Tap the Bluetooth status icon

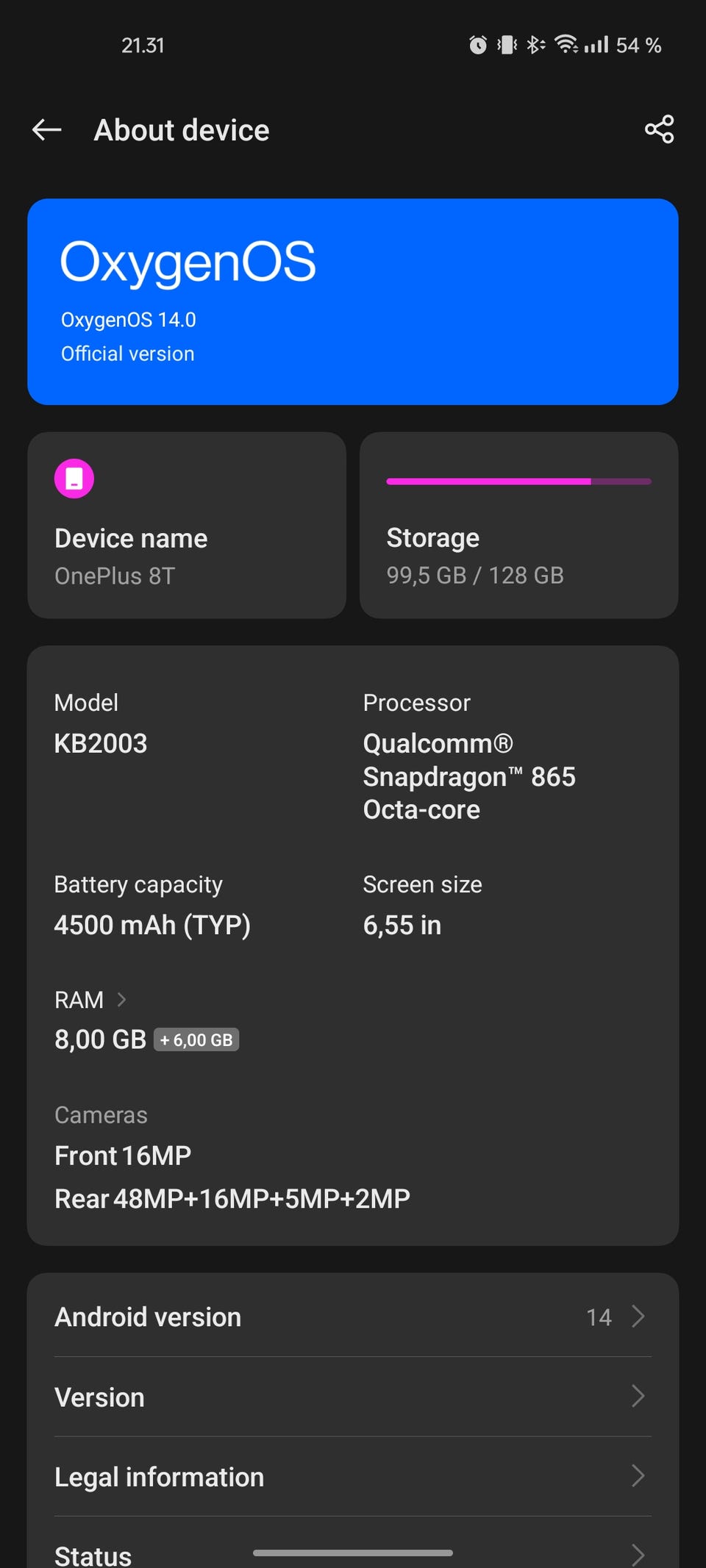coord(535,46)
